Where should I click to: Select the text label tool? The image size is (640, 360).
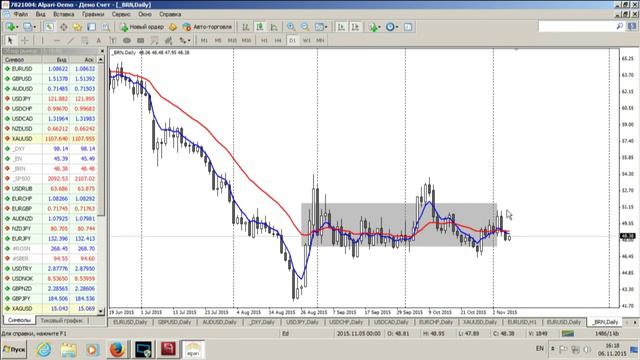(x=113, y=40)
